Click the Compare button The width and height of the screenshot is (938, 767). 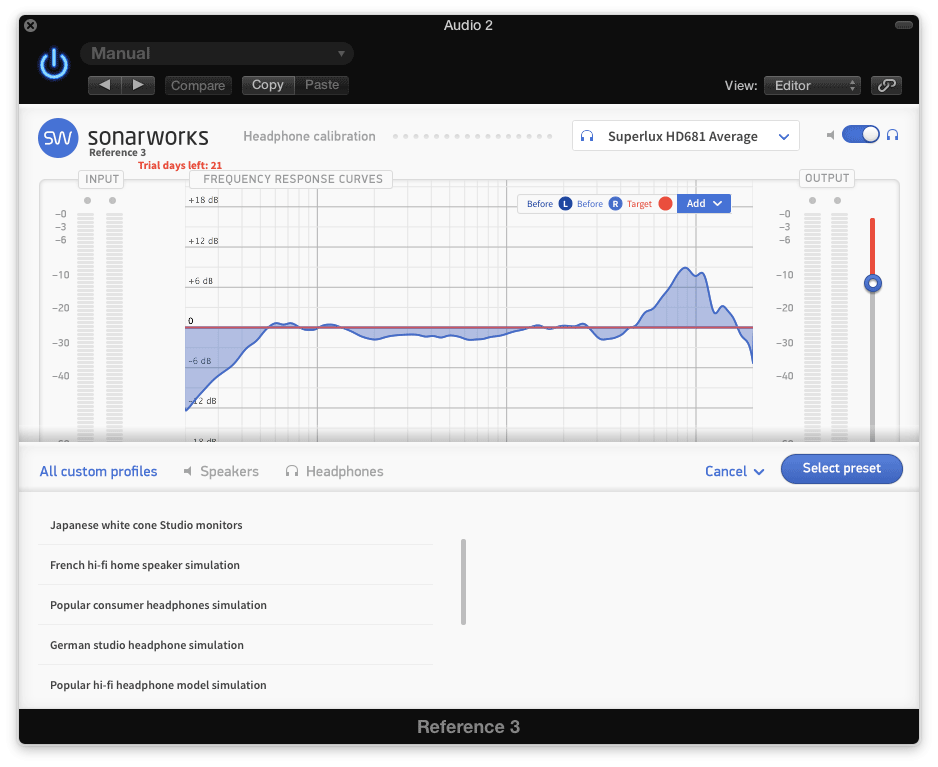click(x=198, y=86)
